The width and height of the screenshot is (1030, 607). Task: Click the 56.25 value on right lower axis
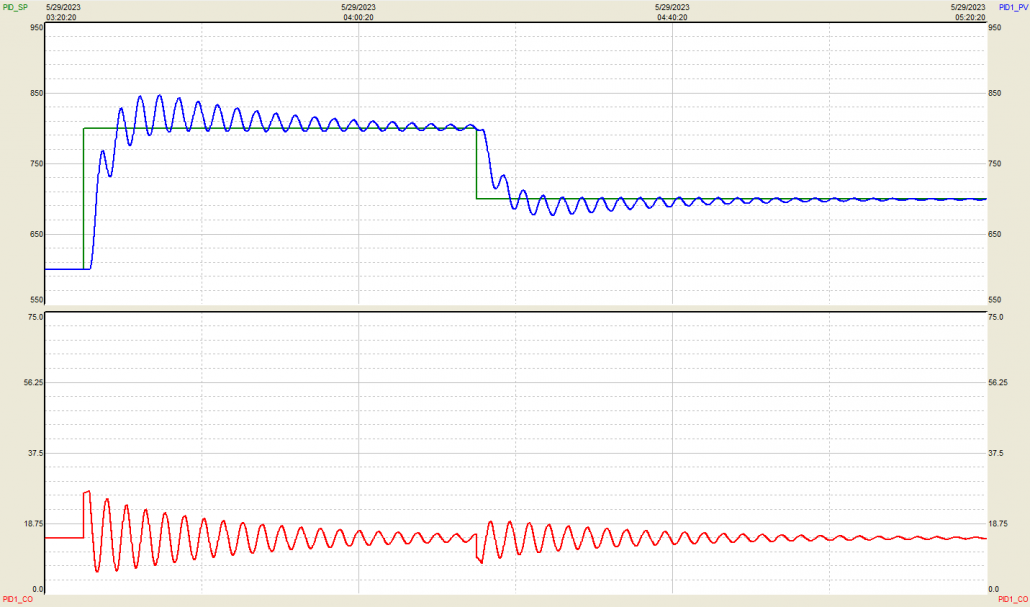[x=998, y=382]
